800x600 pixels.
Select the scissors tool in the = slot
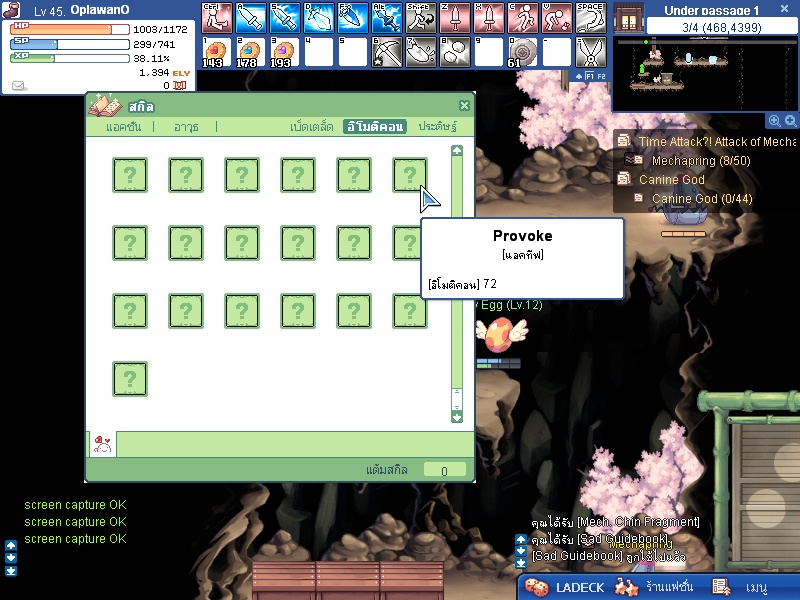(x=591, y=52)
